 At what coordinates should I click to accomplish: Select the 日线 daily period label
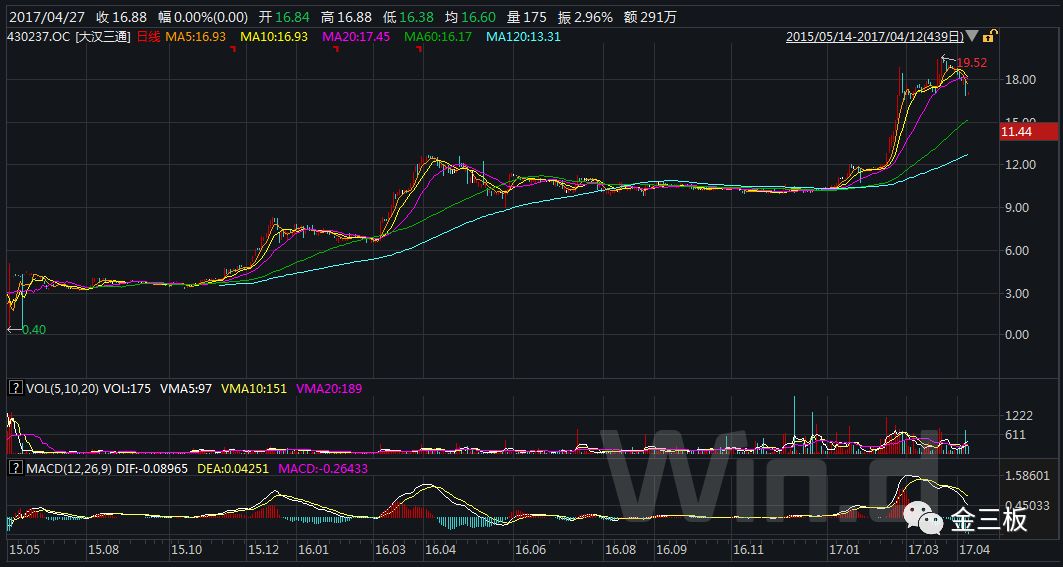(148, 37)
